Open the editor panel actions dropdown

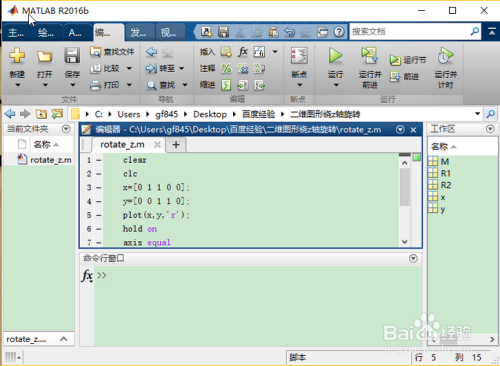[x=400, y=130]
